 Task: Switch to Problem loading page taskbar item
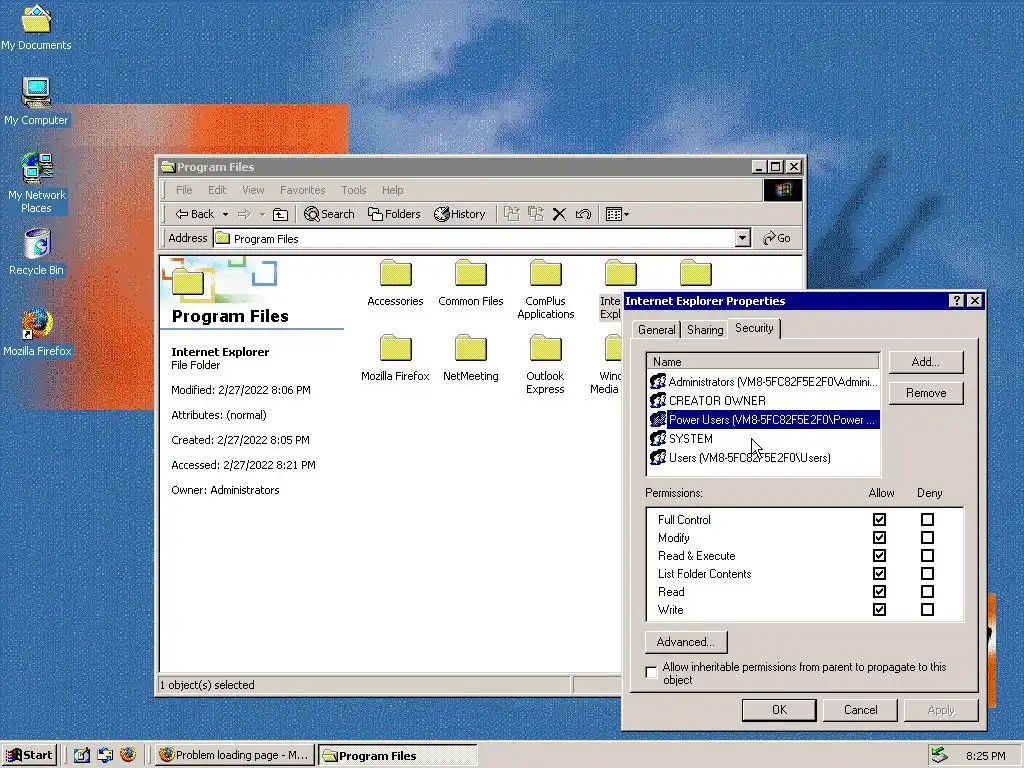coord(235,755)
